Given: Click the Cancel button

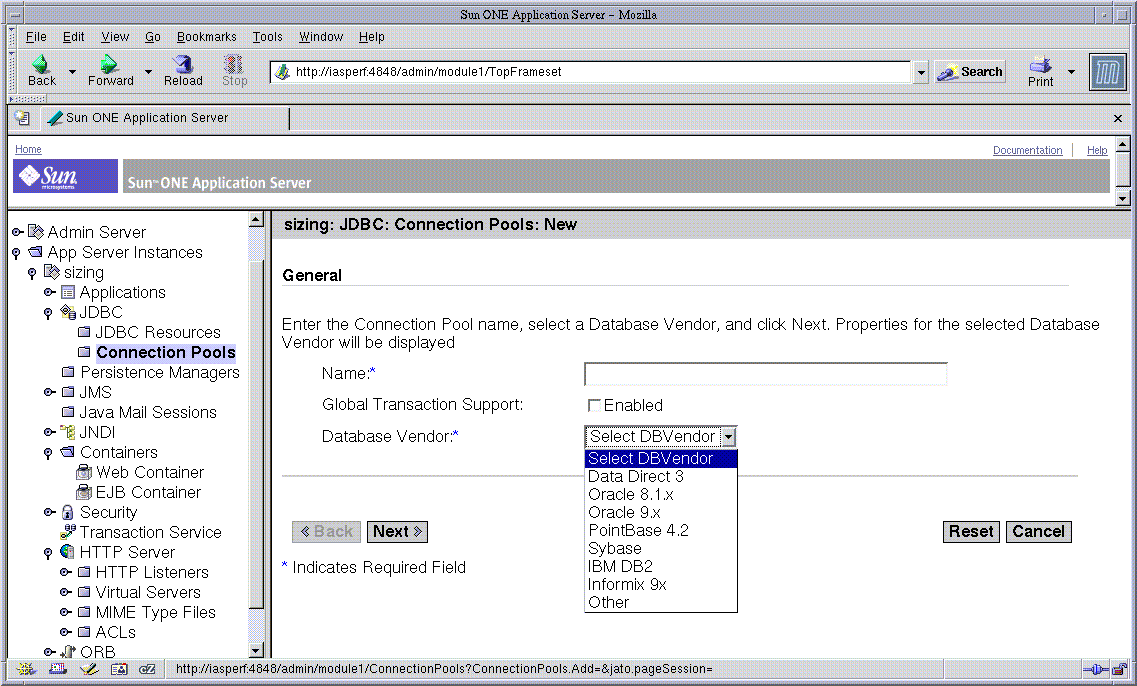Looking at the screenshot, I should [1038, 532].
